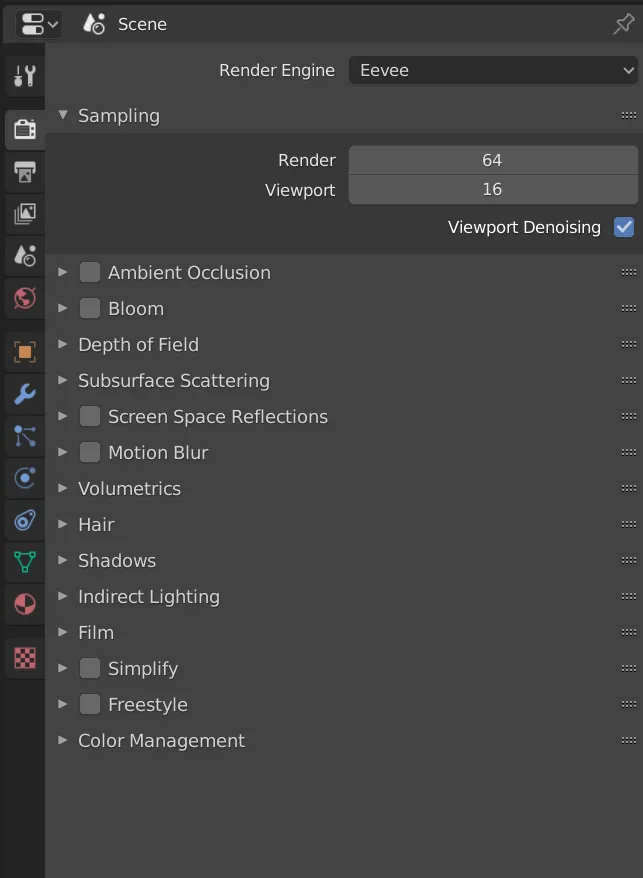643x878 pixels.
Task: Open the World properties tab
Action: tap(24, 297)
